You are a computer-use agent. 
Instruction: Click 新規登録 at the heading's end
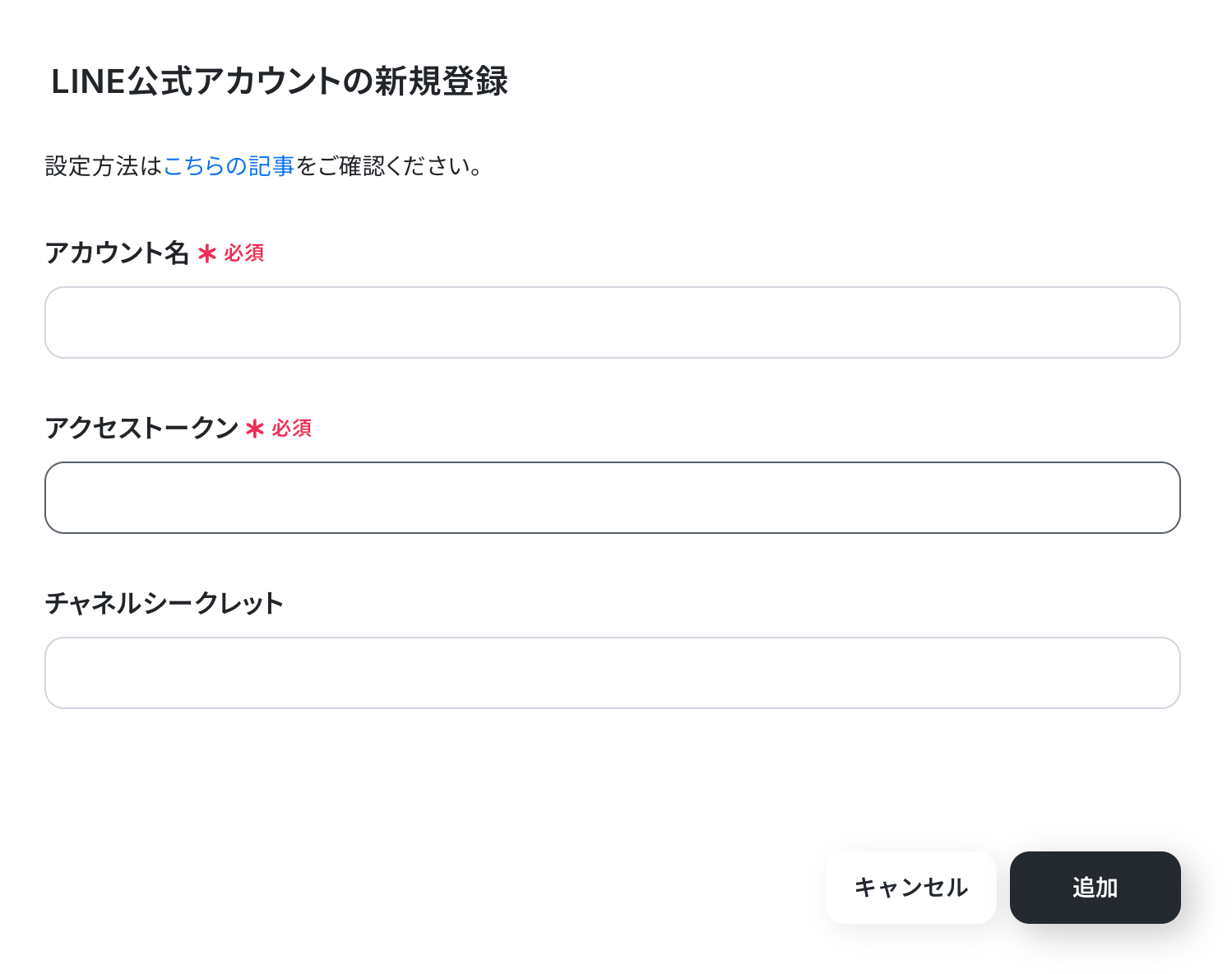click(442, 81)
